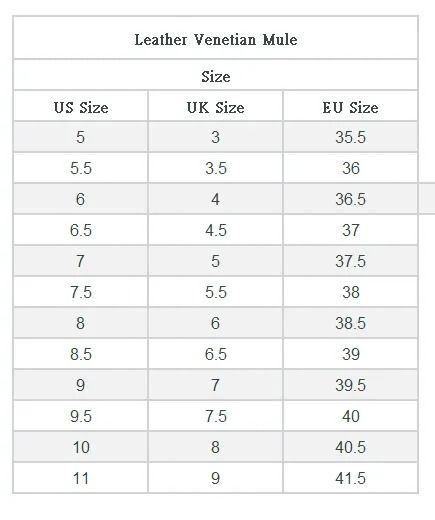Click the EU size 41.5 cell
The height and width of the screenshot is (520, 435).
(x=350, y=478)
